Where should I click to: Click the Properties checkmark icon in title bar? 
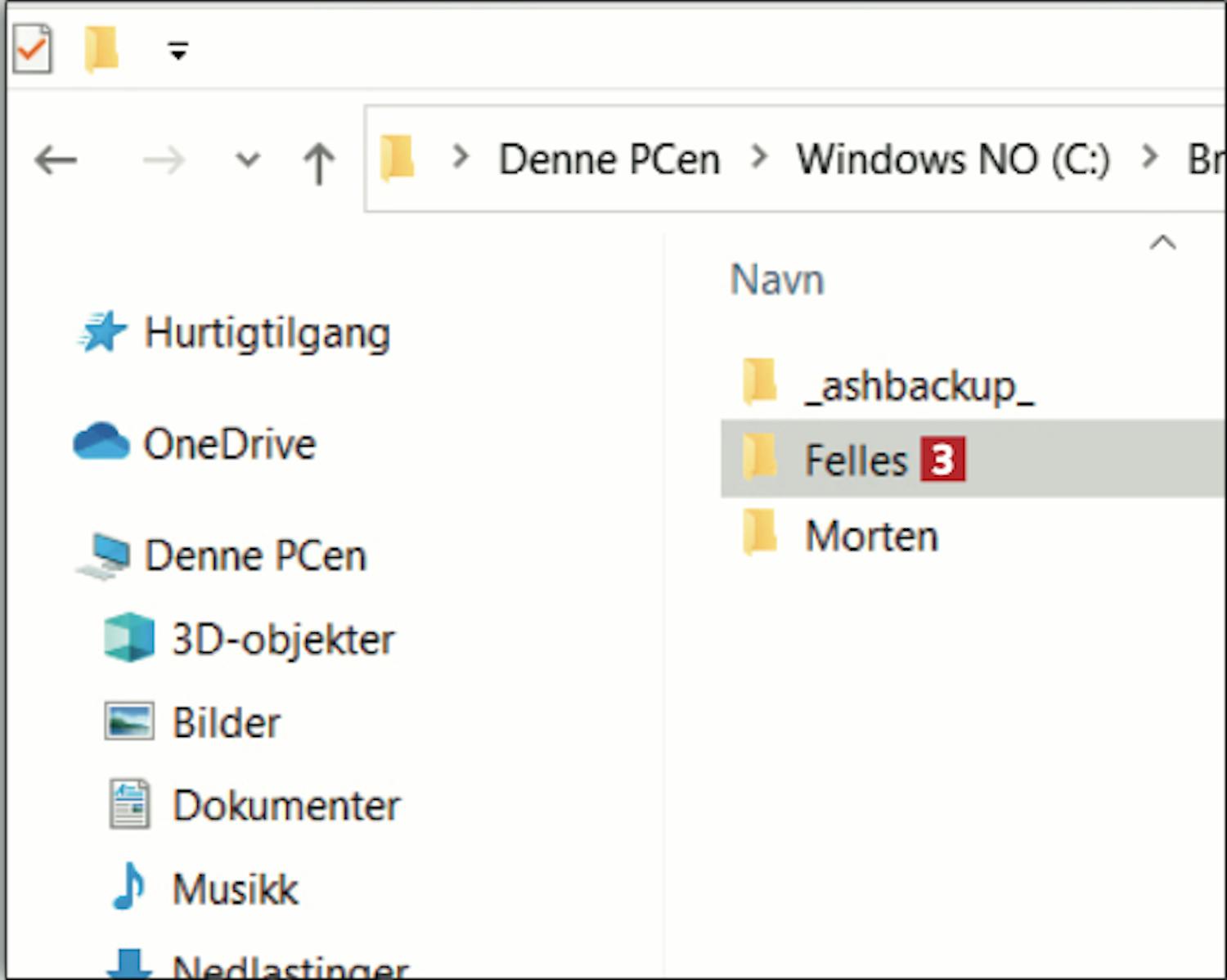tap(33, 49)
